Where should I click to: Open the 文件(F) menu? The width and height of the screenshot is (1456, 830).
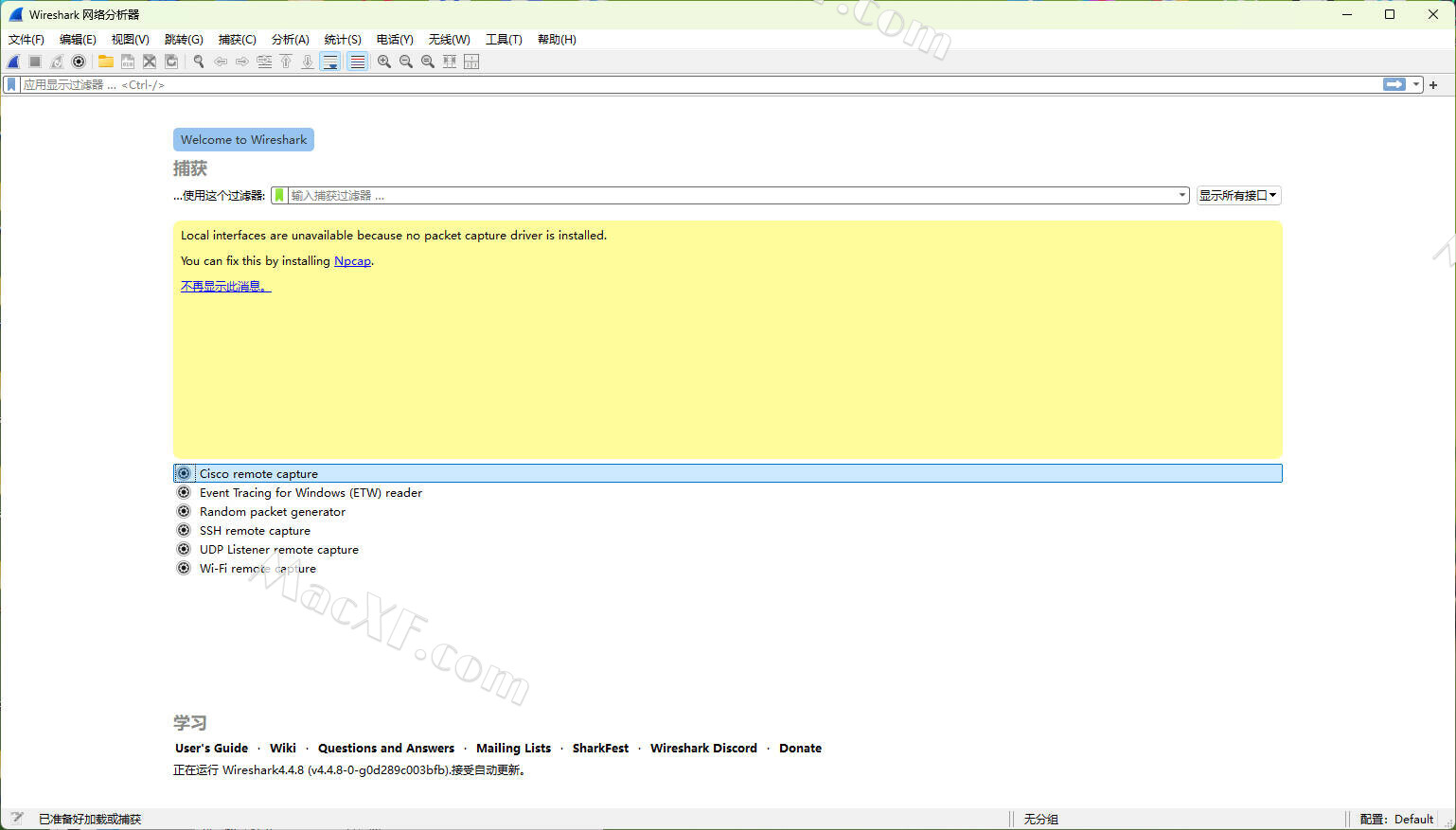(27, 39)
